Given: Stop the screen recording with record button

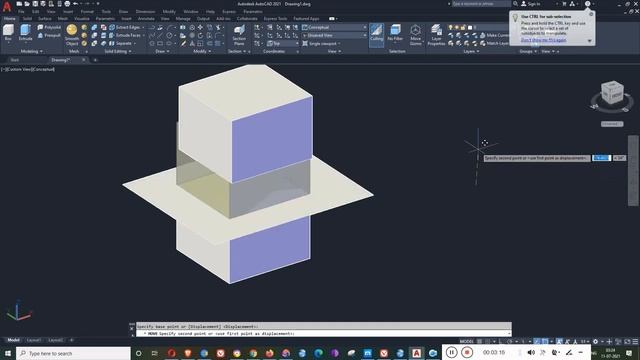Looking at the screenshot, I should click(467, 352).
